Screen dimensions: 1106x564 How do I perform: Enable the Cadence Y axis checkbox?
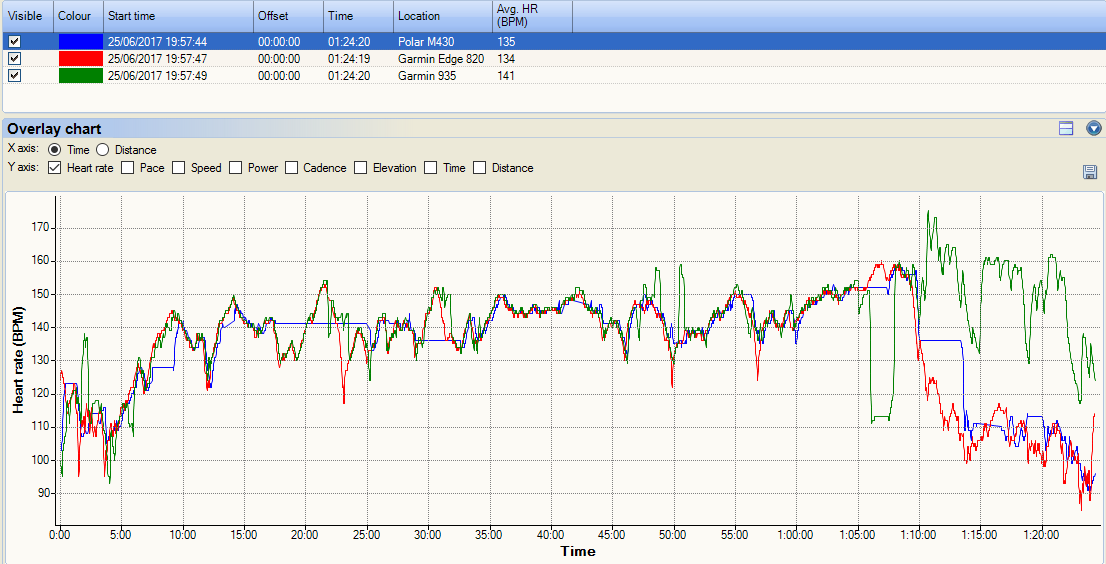291,168
